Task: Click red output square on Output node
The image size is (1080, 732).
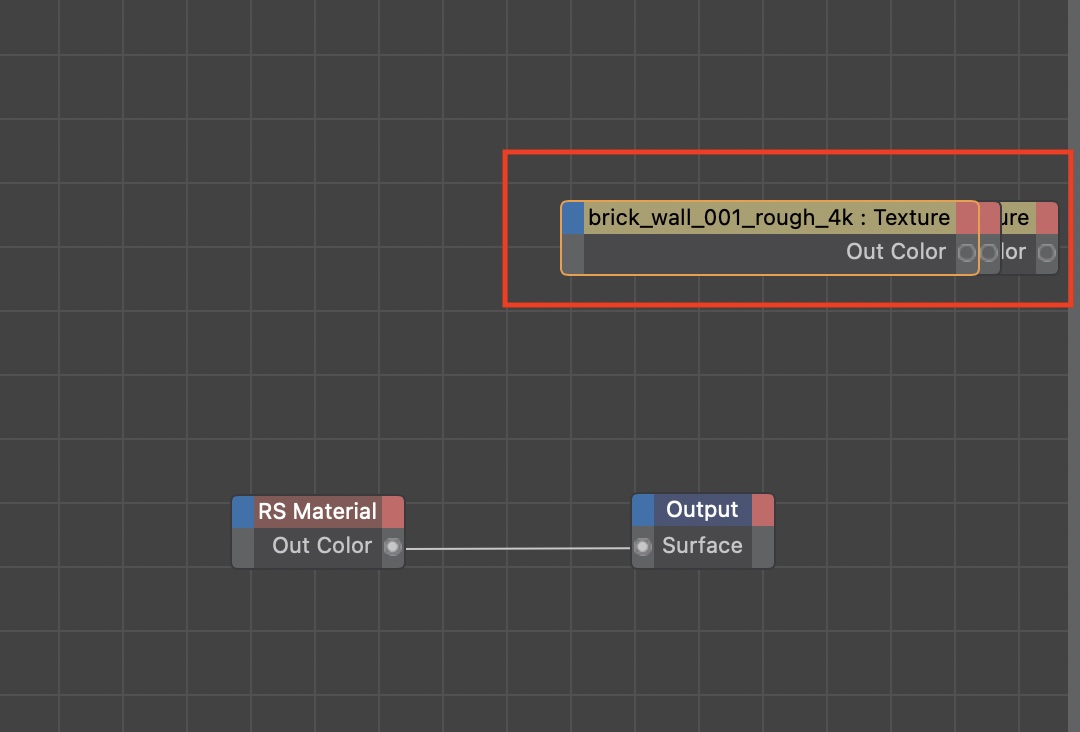Action: [x=763, y=510]
